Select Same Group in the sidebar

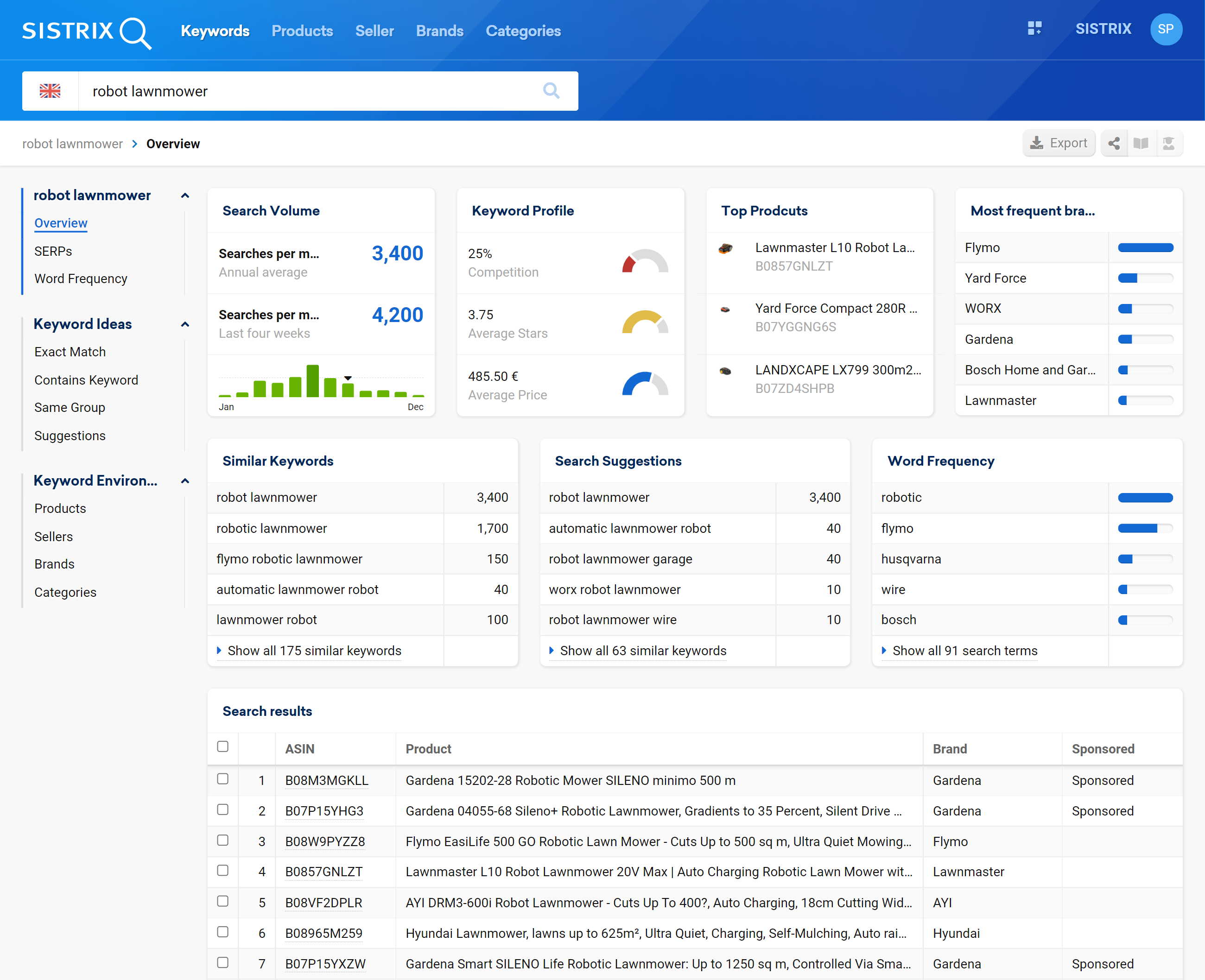70,408
